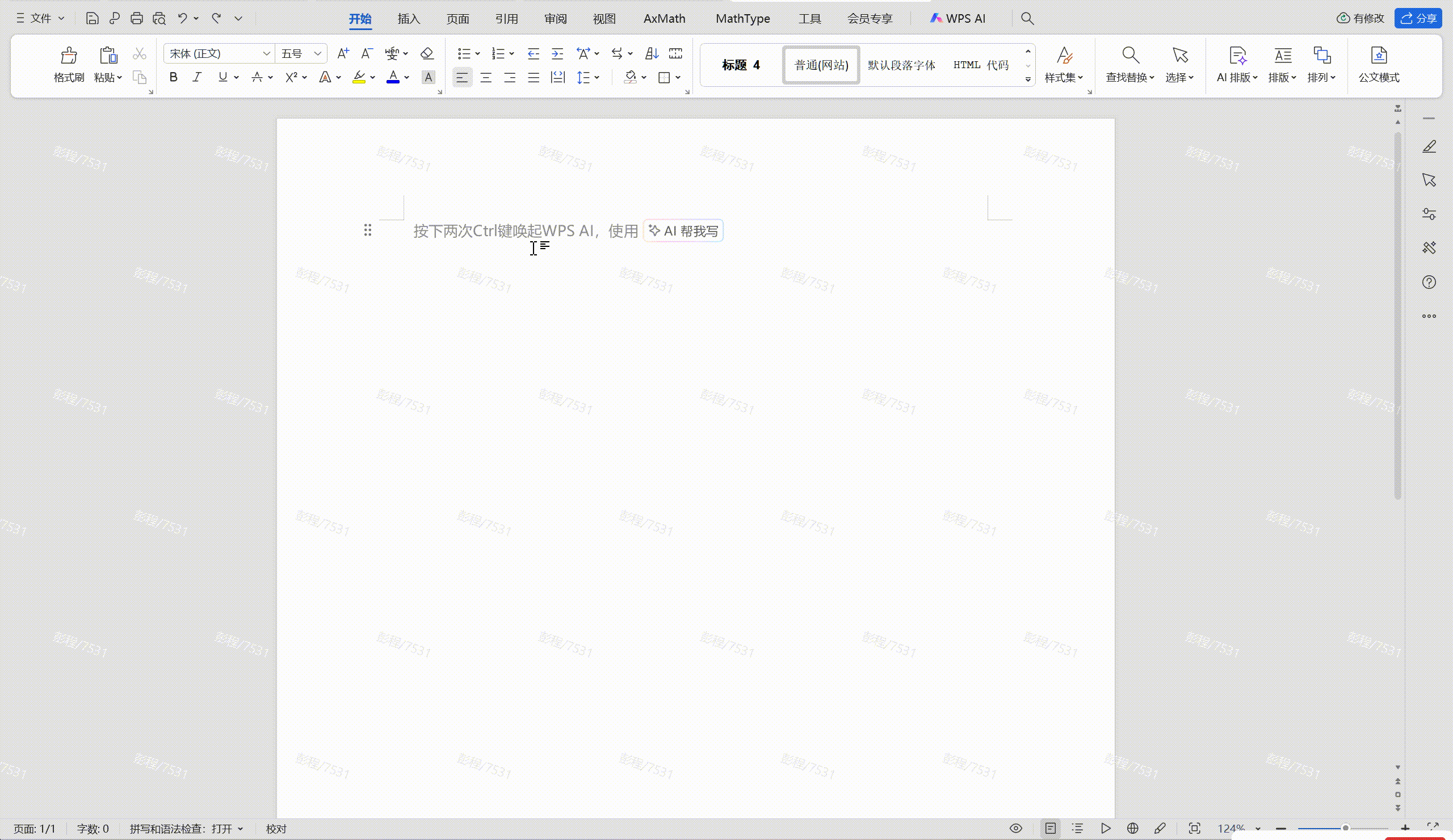Image resolution: width=1453 pixels, height=840 pixels.
Task: Expand the styles gallery list
Action: pos(1028,79)
